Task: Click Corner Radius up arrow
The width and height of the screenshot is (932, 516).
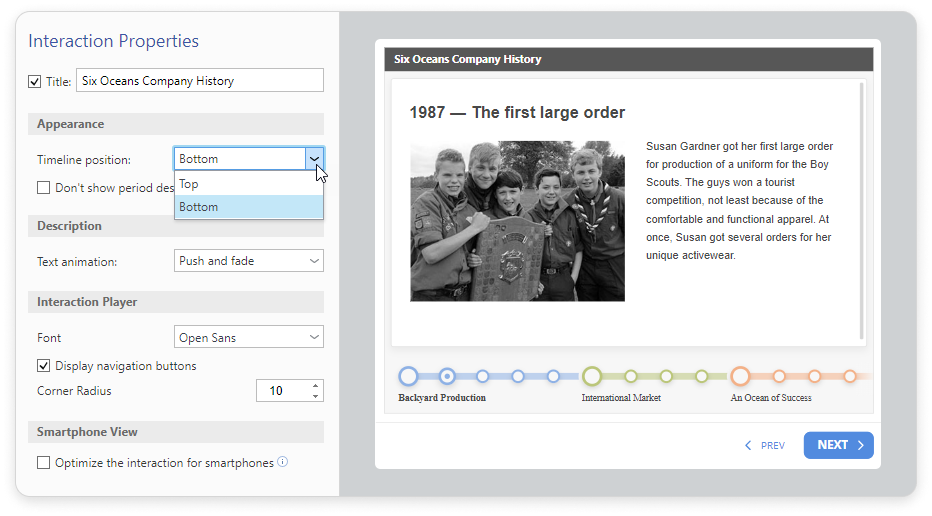Action: 316,385
